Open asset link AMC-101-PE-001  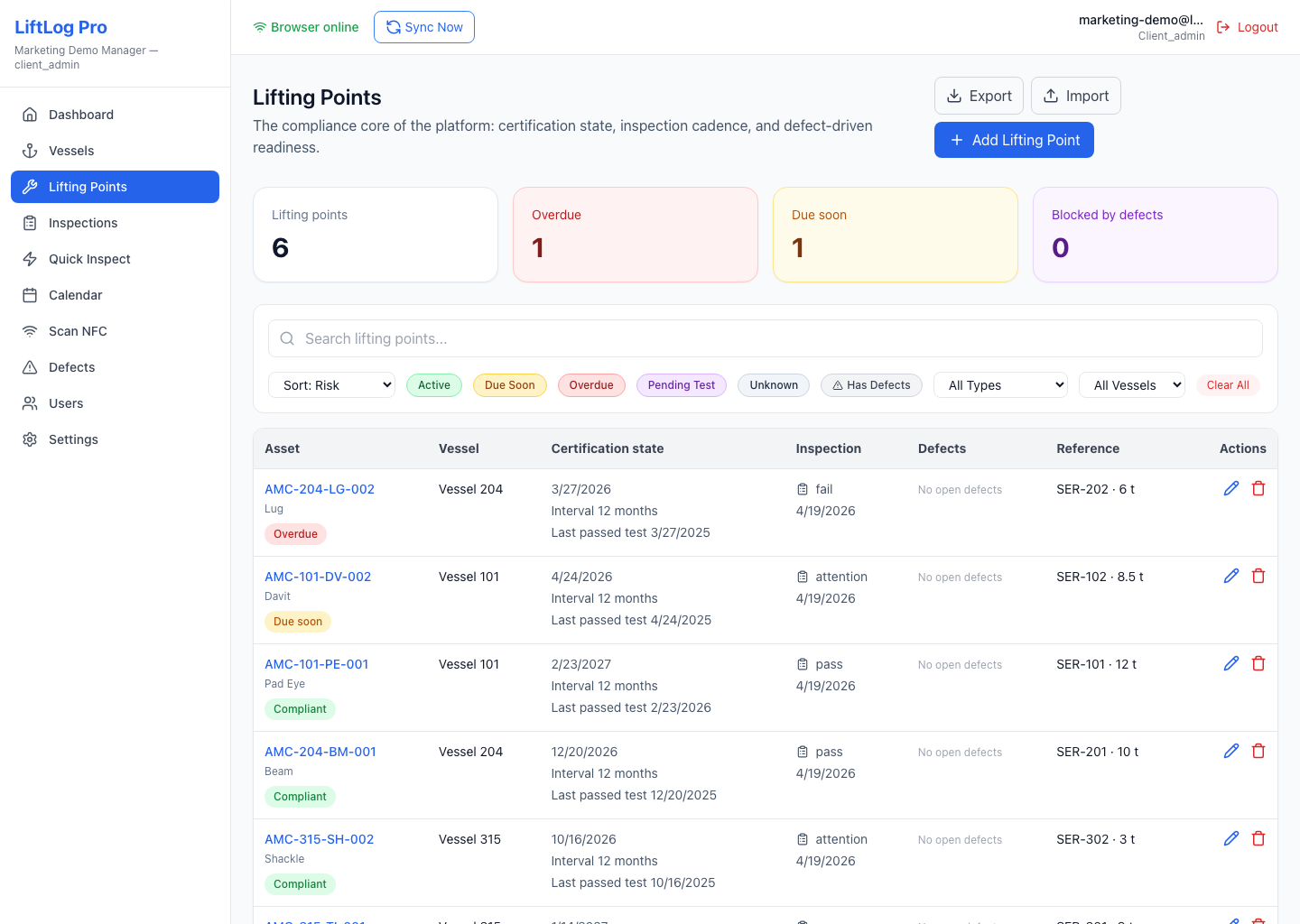[317, 664]
